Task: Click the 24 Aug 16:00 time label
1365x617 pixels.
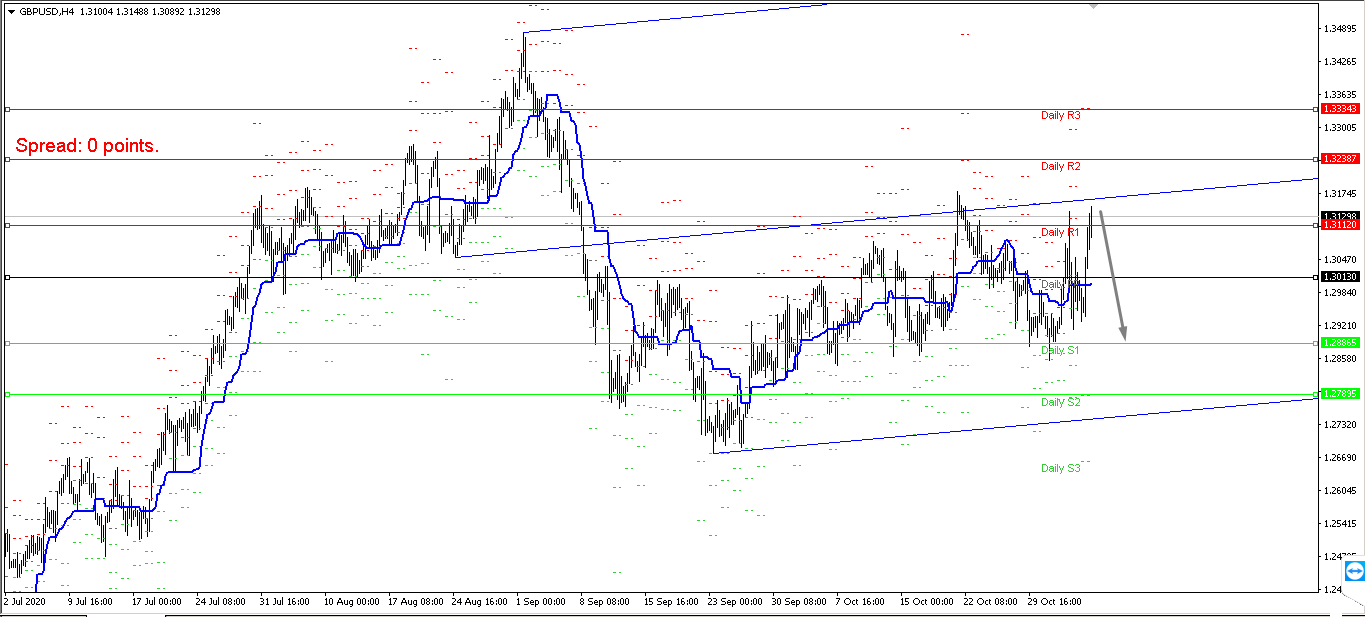Action: coord(480,603)
